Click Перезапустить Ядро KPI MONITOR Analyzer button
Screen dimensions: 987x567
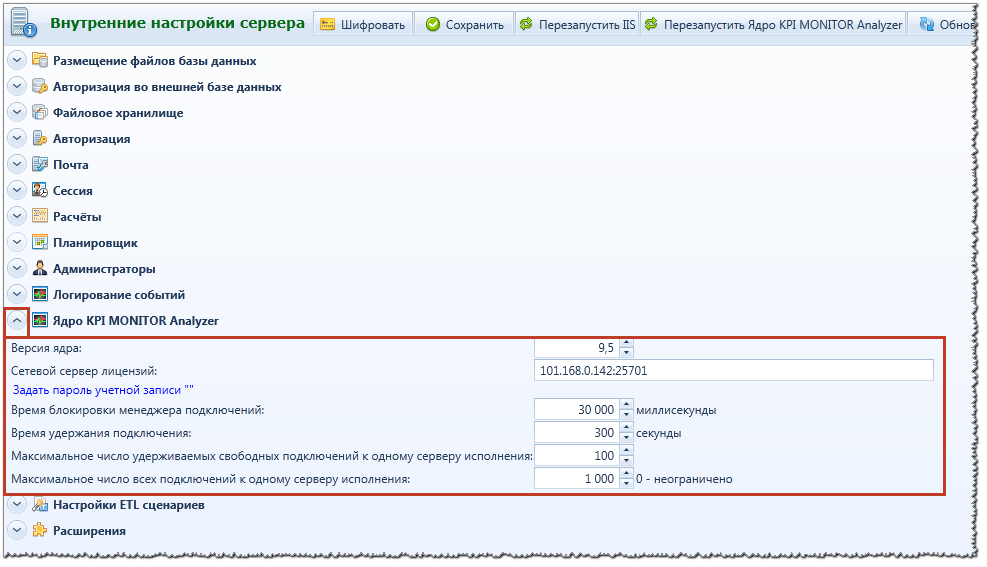click(x=773, y=25)
